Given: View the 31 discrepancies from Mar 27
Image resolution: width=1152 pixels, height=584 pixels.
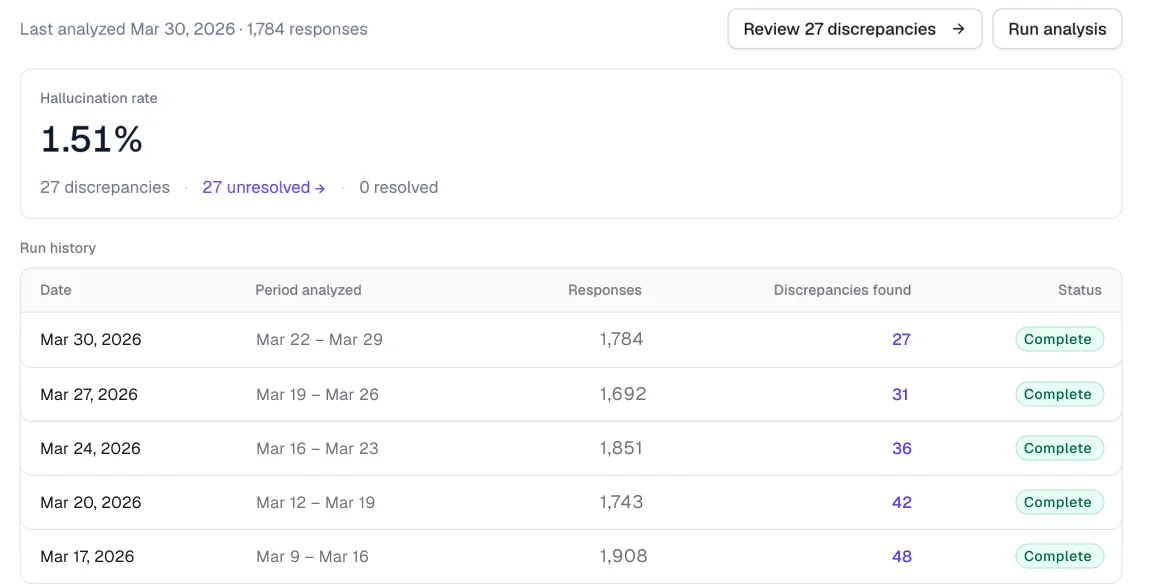Looking at the screenshot, I should click(900, 394).
